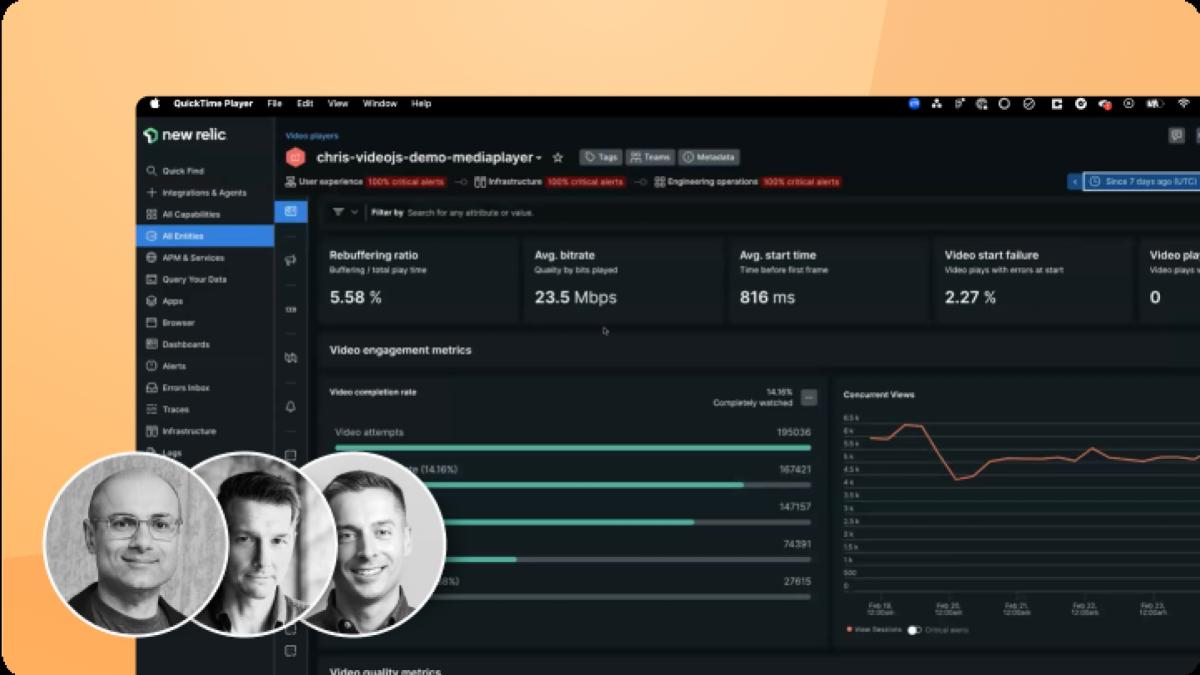The width and height of the screenshot is (1200, 675).
Task: Click the New Relic logo
Action: point(185,135)
